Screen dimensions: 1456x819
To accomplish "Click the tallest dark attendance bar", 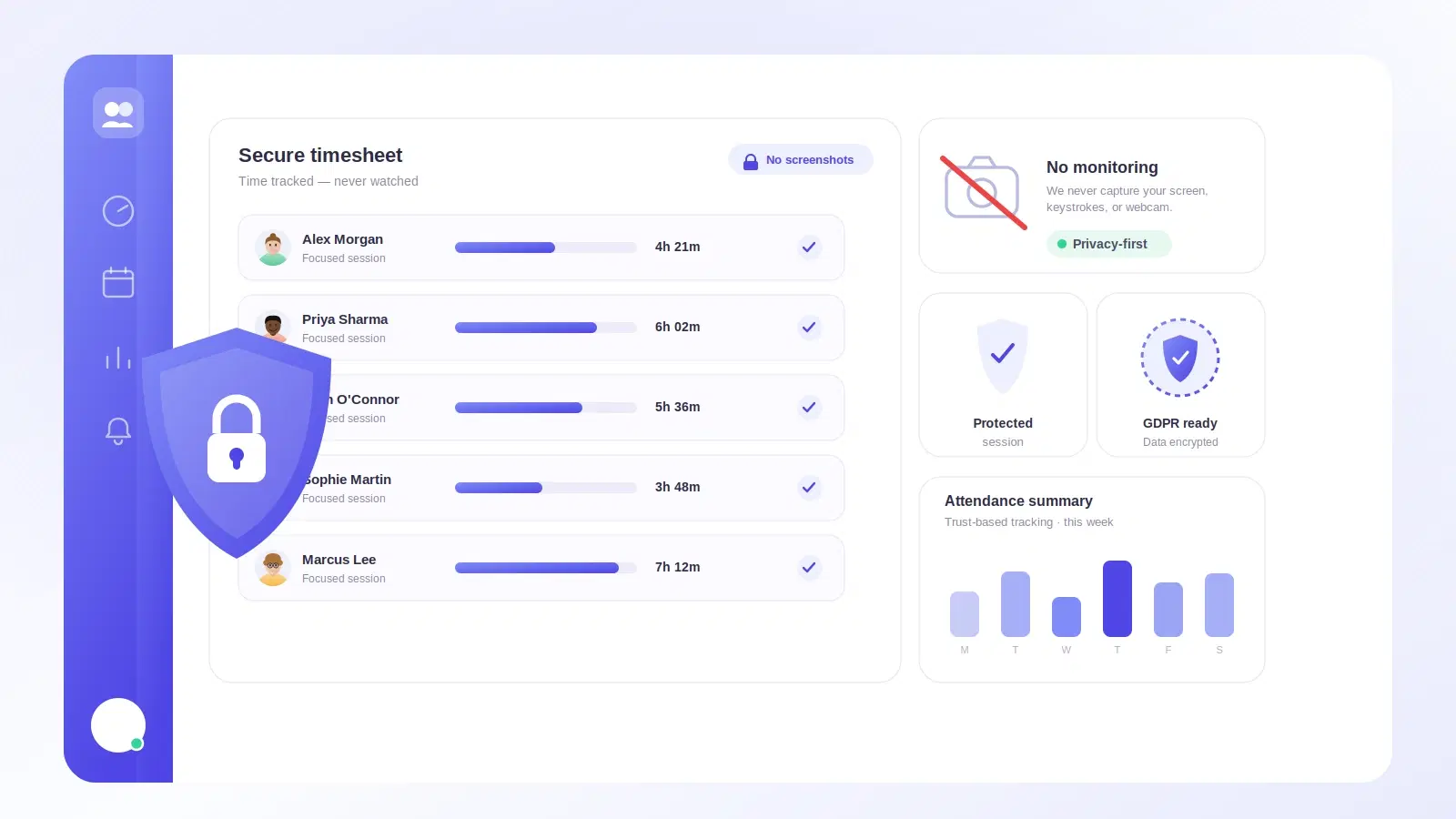I will (x=1117, y=599).
